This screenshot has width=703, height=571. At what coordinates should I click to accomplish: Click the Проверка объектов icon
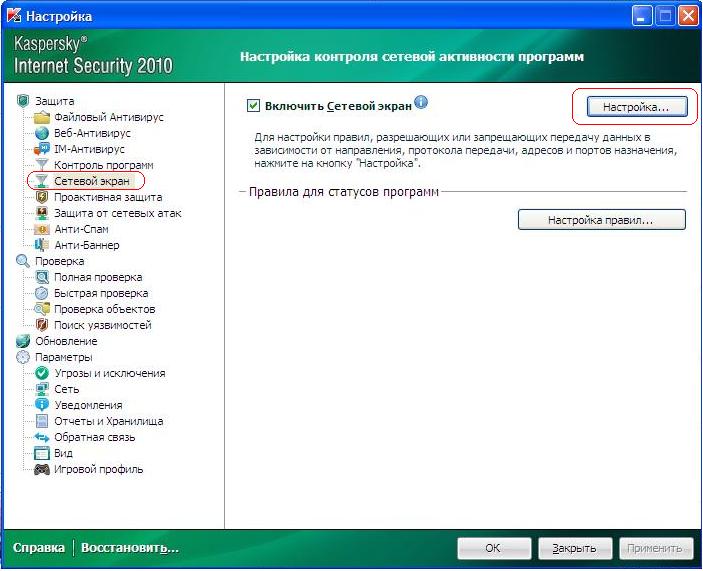pos(42,309)
